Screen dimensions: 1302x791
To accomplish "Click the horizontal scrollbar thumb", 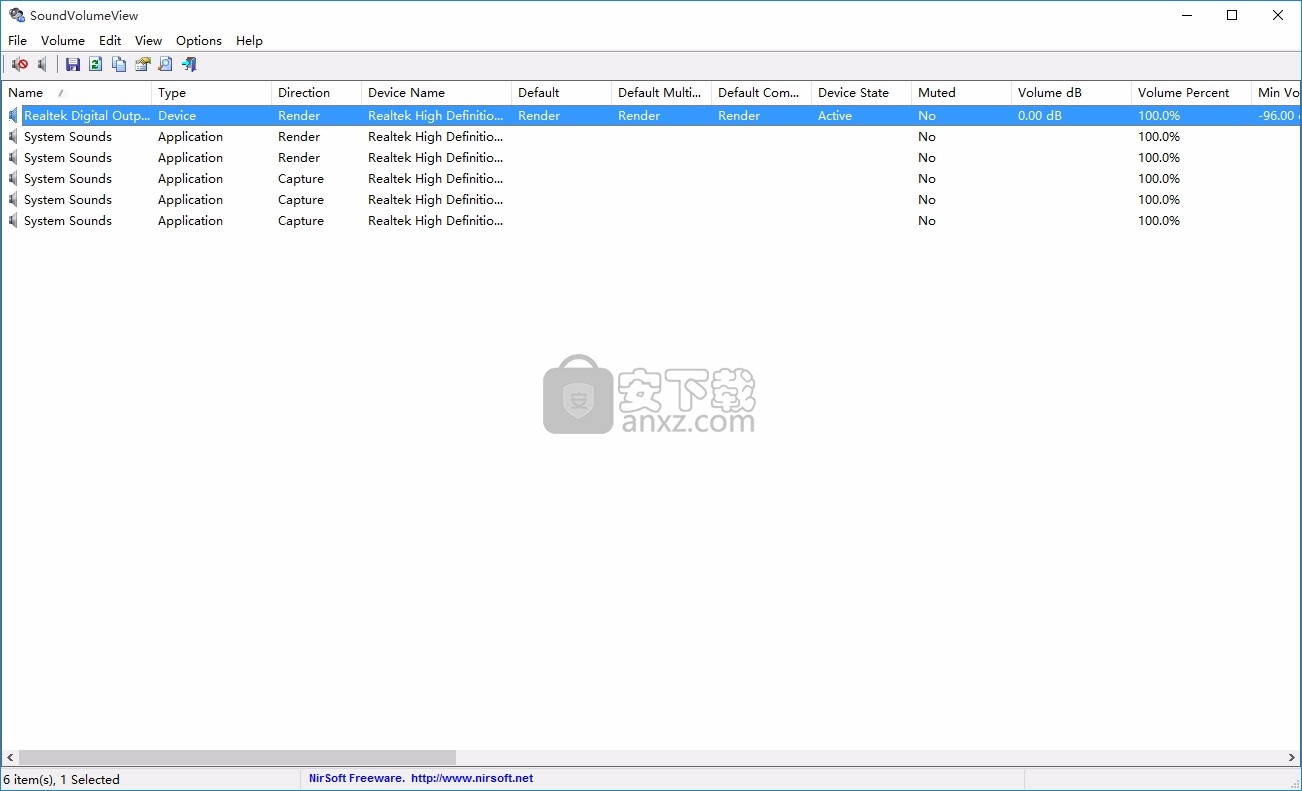I will coord(237,758).
